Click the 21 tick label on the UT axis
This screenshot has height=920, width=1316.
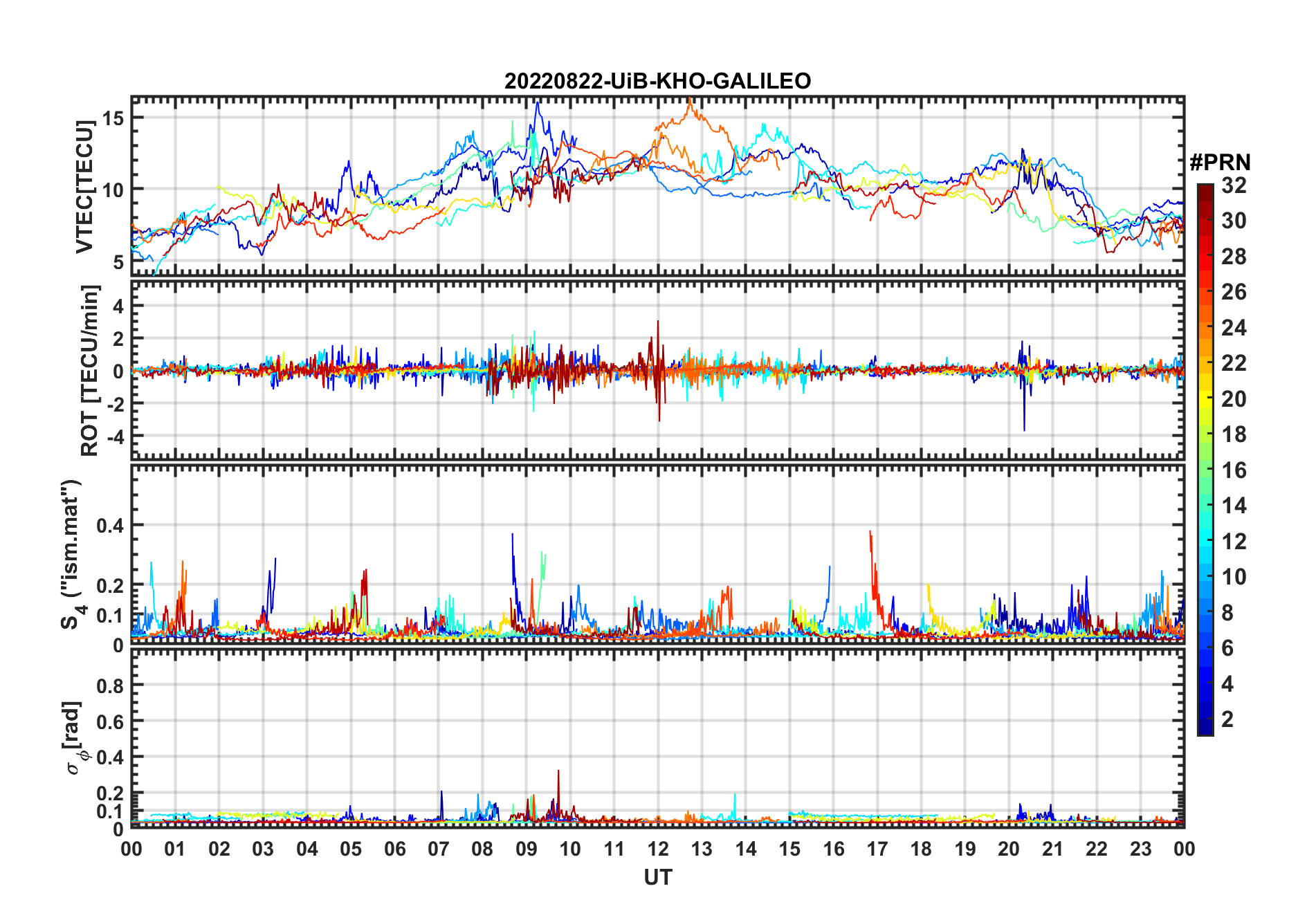click(x=1052, y=849)
